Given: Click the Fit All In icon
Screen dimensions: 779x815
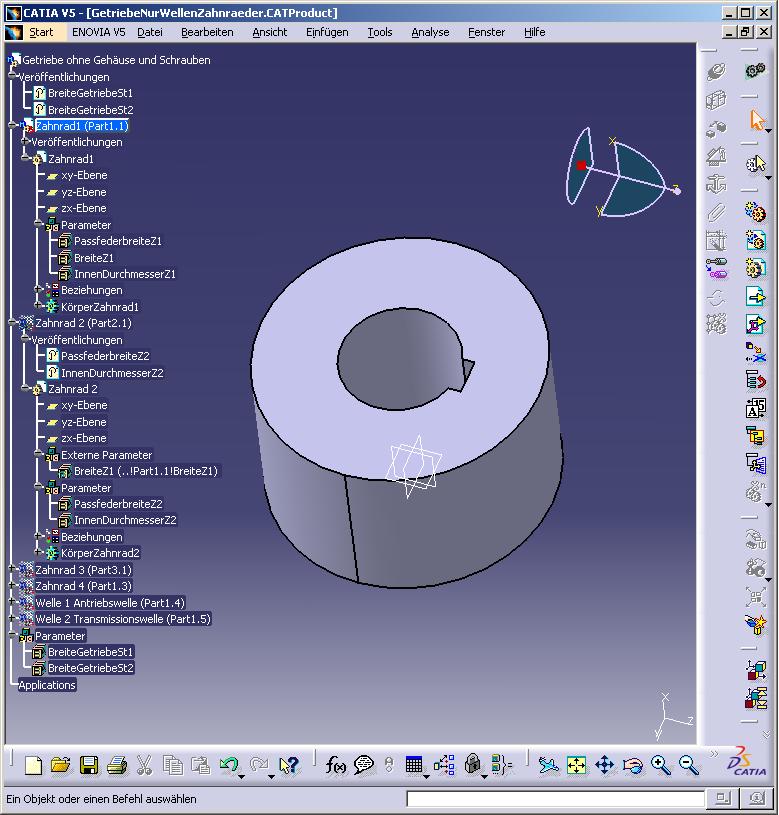Looking at the screenshot, I should [x=577, y=765].
